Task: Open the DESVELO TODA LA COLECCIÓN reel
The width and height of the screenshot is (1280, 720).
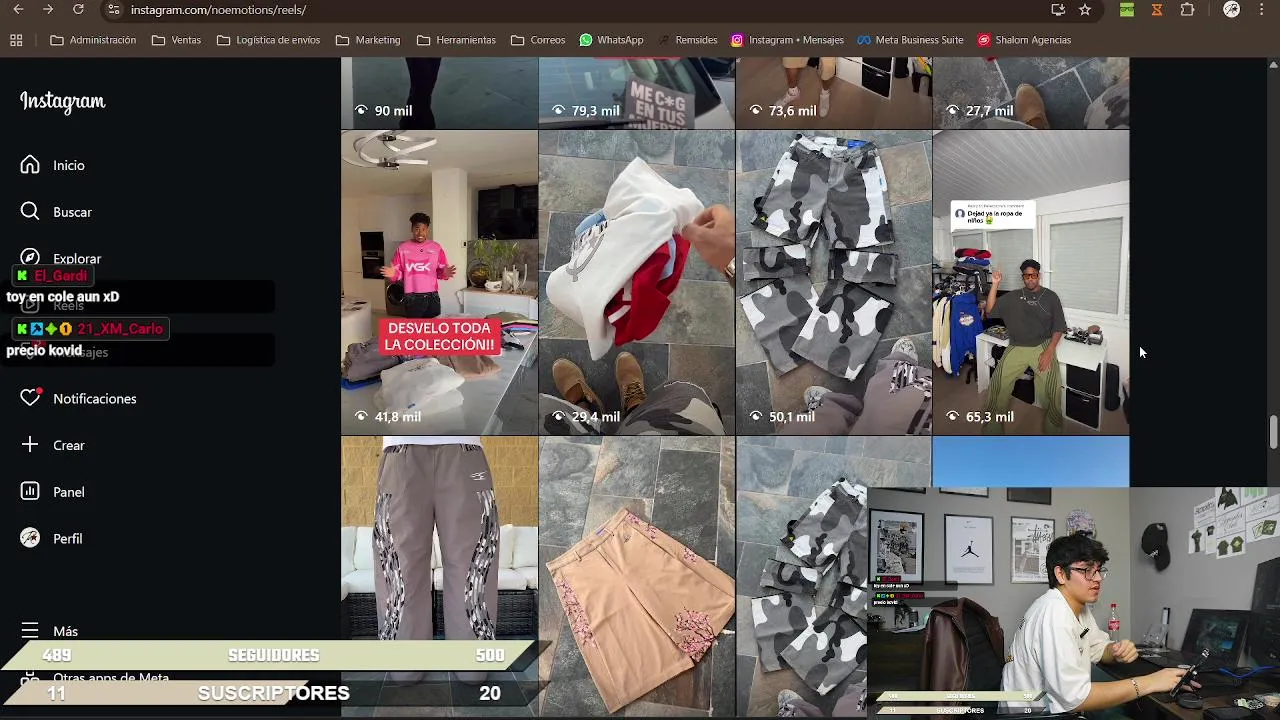Action: coord(439,283)
